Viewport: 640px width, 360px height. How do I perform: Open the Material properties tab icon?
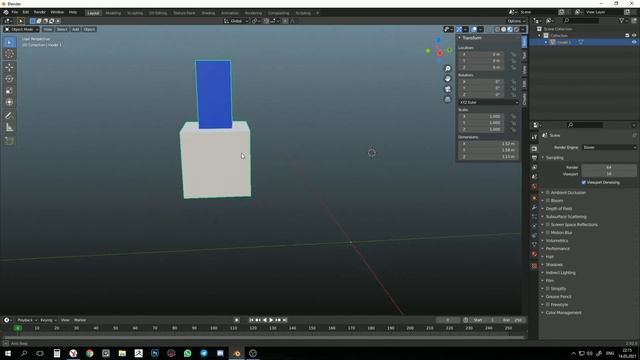click(x=534, y=254)
